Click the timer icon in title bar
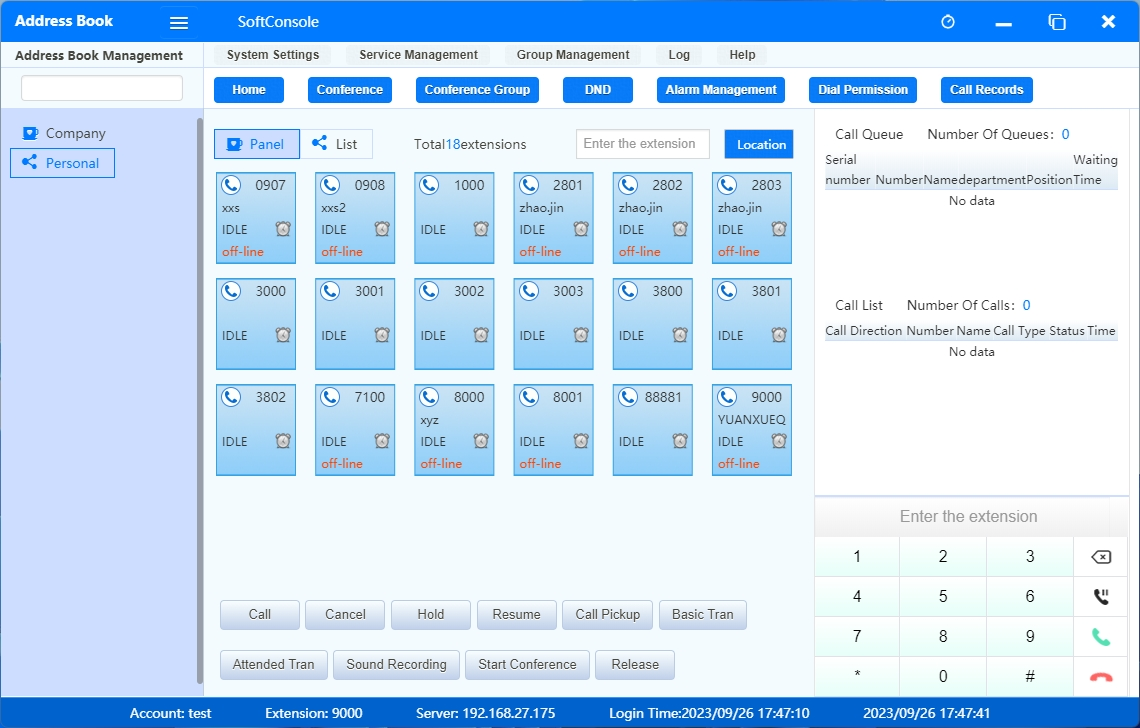This screenshot has height=728, width=1140. (948, 22)
